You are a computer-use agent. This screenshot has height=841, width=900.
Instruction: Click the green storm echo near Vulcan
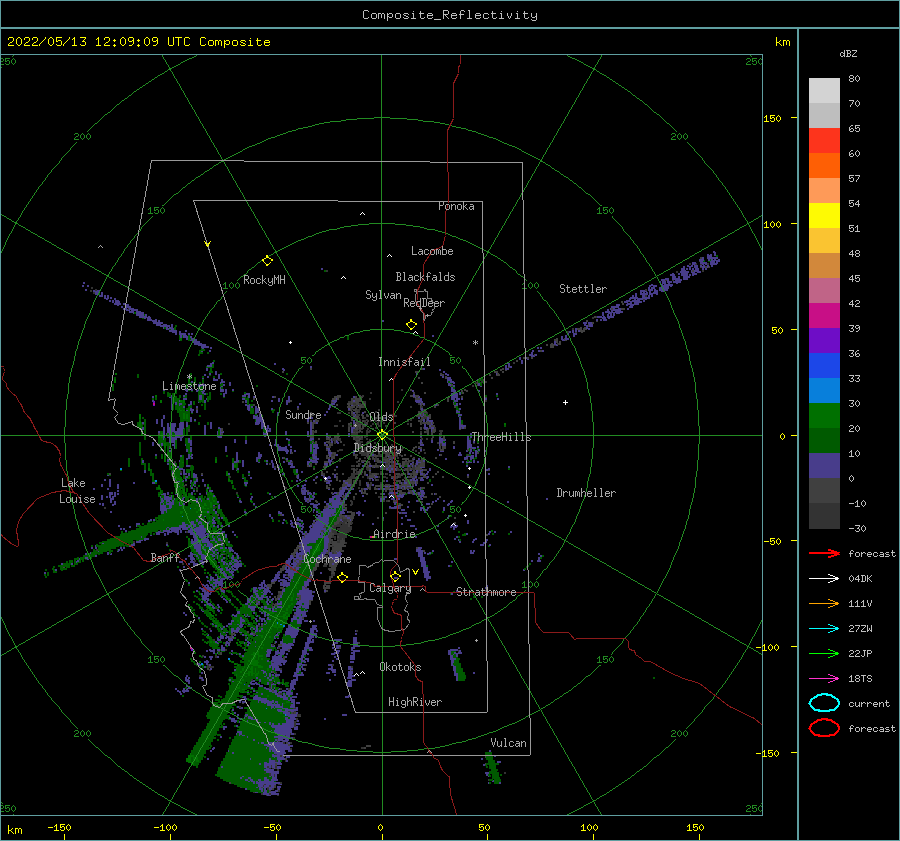pos(493,768)
